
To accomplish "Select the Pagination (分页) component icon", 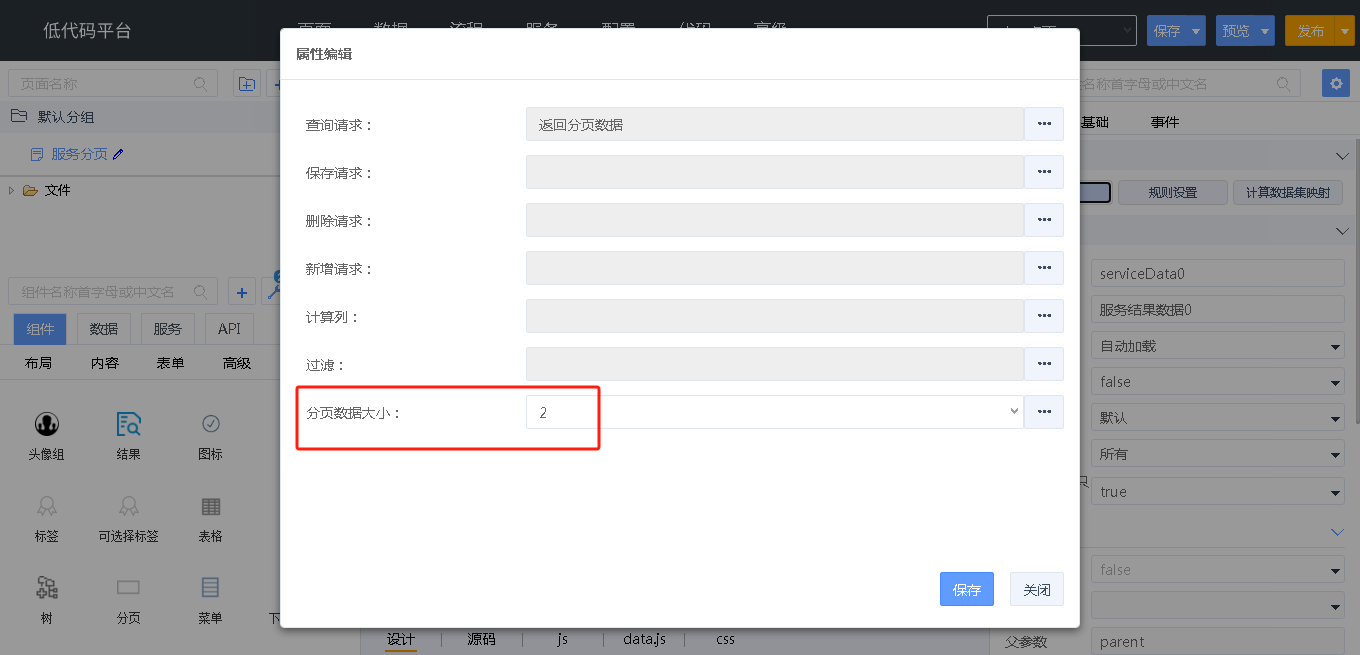I will click(x=128, y=588).
